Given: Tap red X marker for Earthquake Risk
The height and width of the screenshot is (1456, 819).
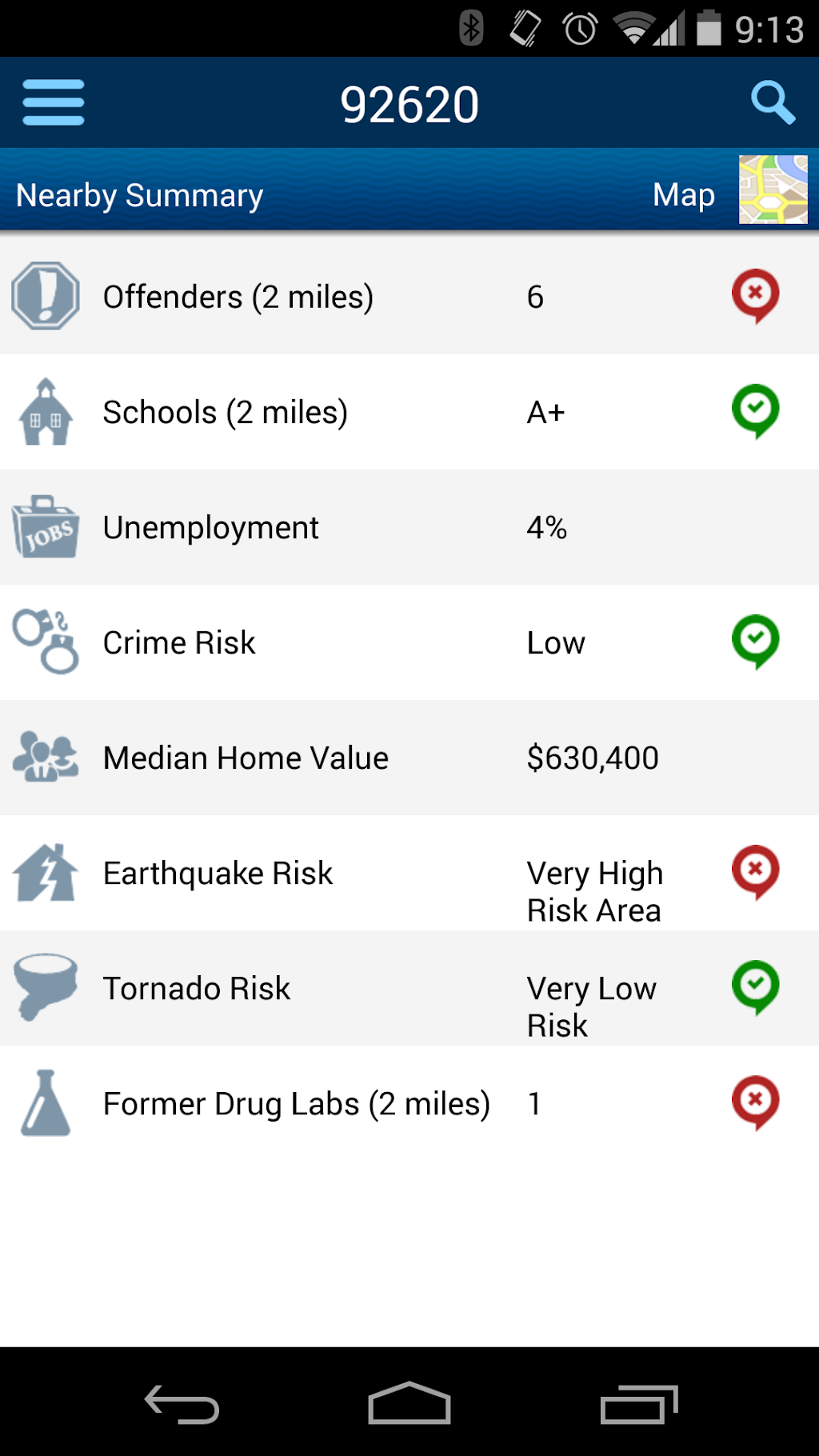Looking at the screenshot, I should pyautogui.click(x=755, y=871).
